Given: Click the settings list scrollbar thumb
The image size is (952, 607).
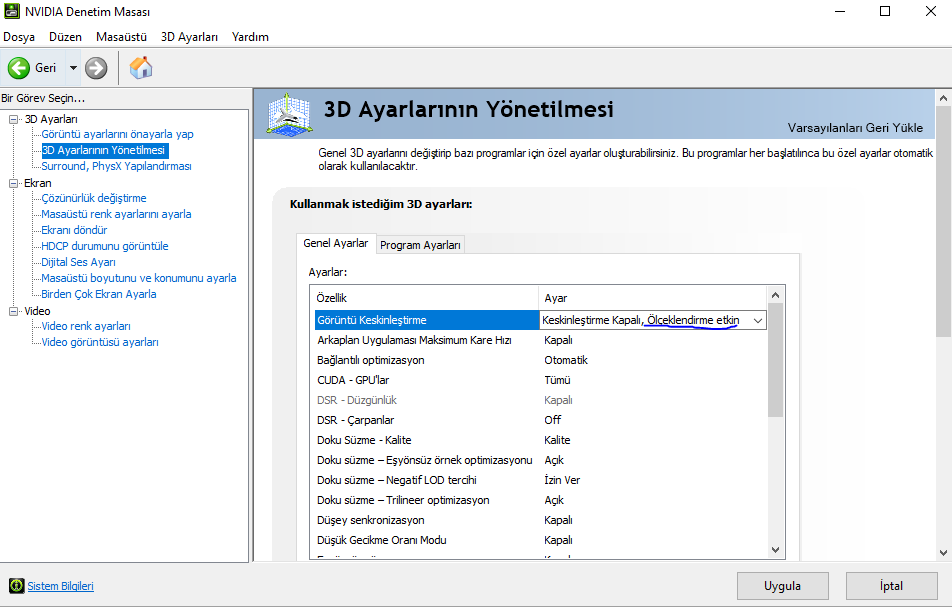Looking at the screenshot, I should click(x=775, y=360).
